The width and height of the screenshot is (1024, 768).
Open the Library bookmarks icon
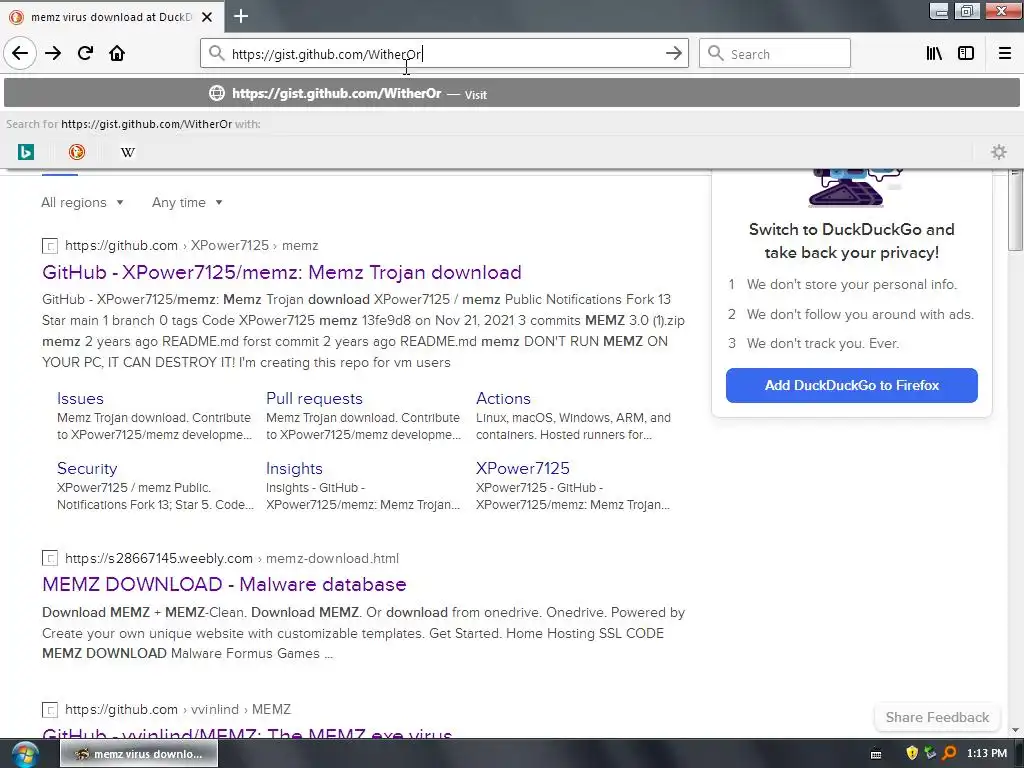point(934,54)
